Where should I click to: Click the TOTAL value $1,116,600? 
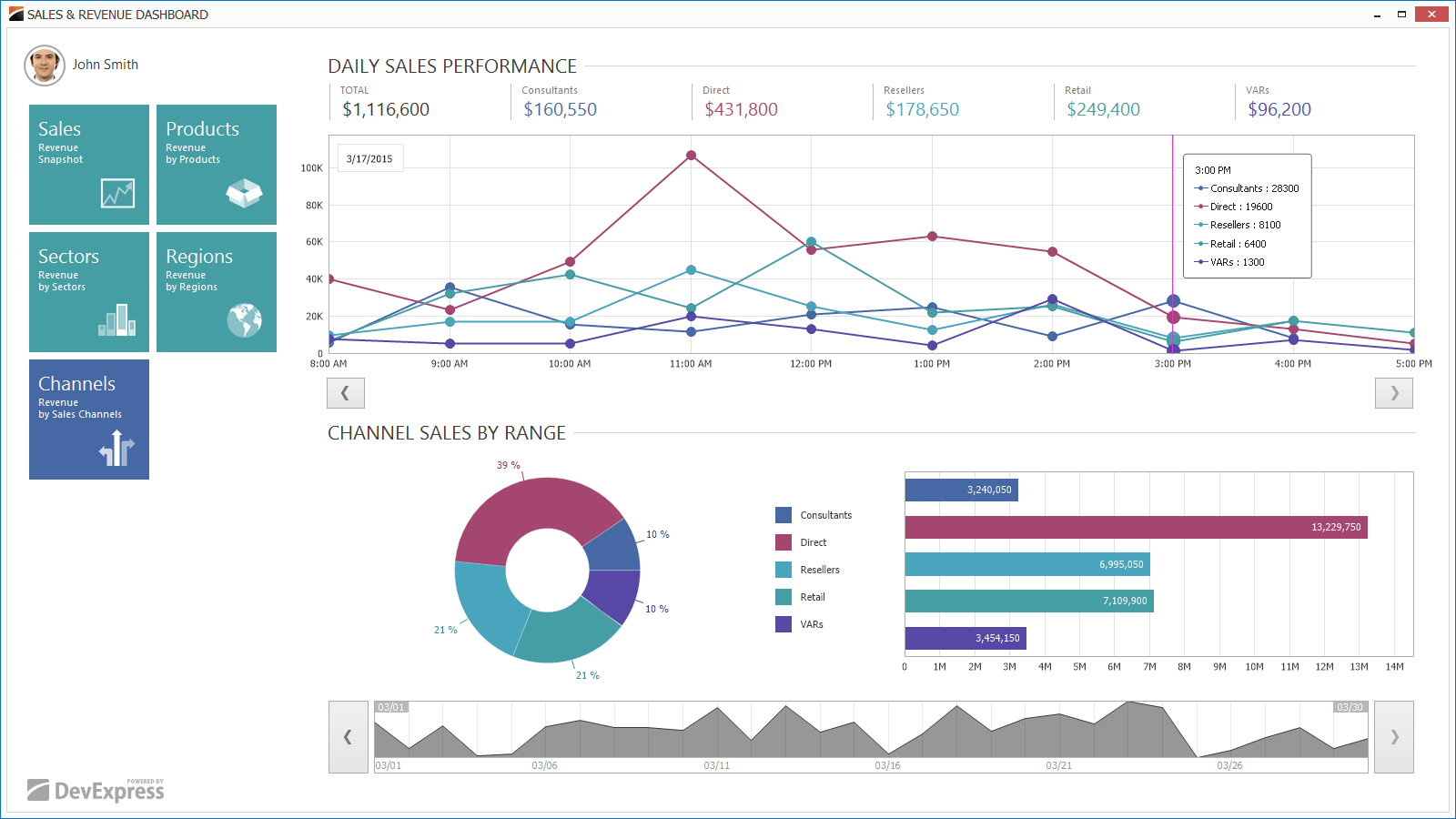tap(386, 109)
